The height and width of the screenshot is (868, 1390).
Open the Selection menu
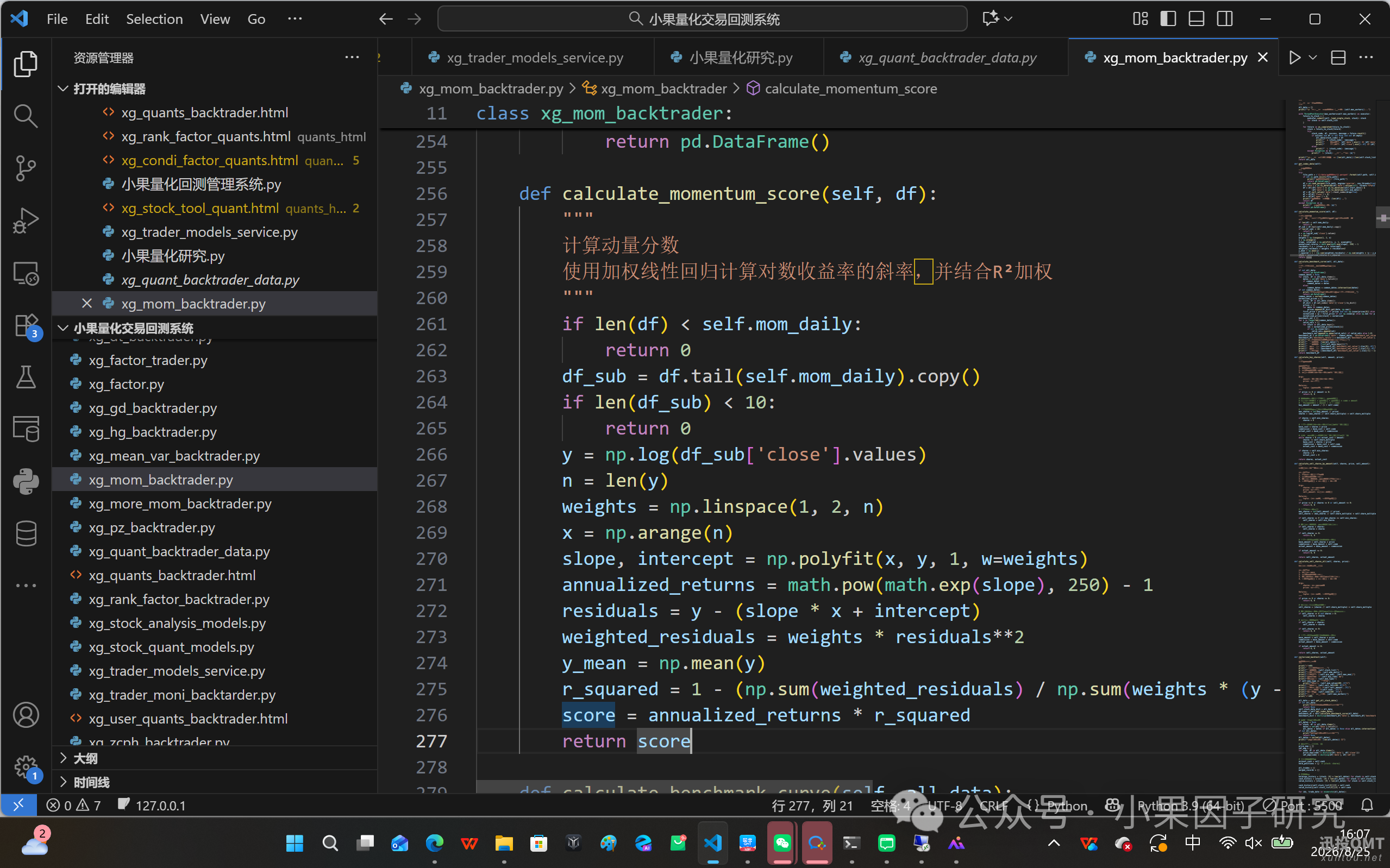(154, 19)
